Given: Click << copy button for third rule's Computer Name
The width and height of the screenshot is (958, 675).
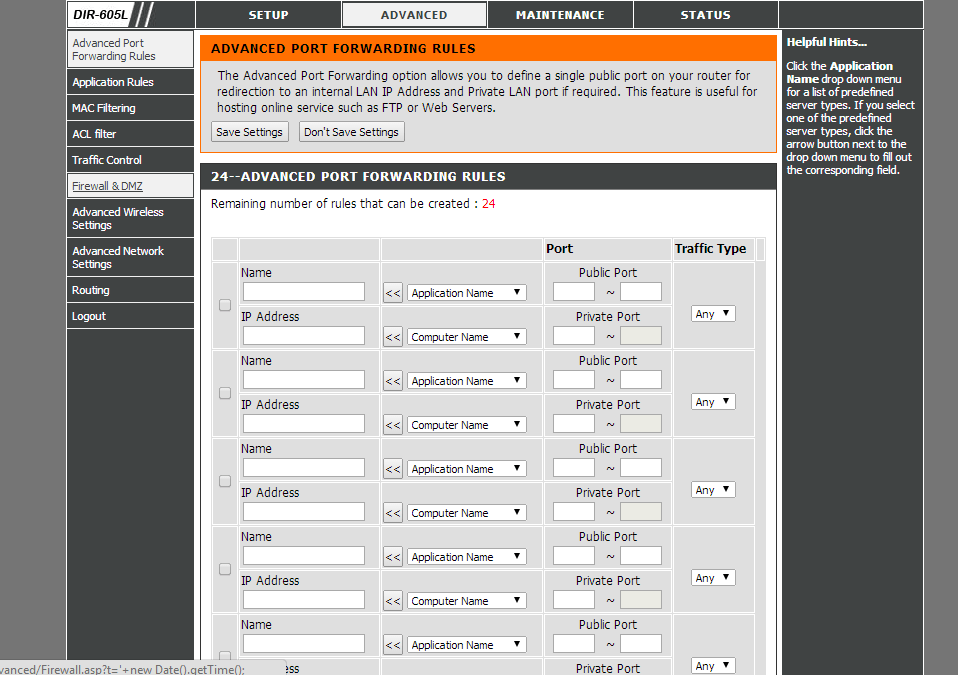Looking at the screenshot, I should point(393,513).
